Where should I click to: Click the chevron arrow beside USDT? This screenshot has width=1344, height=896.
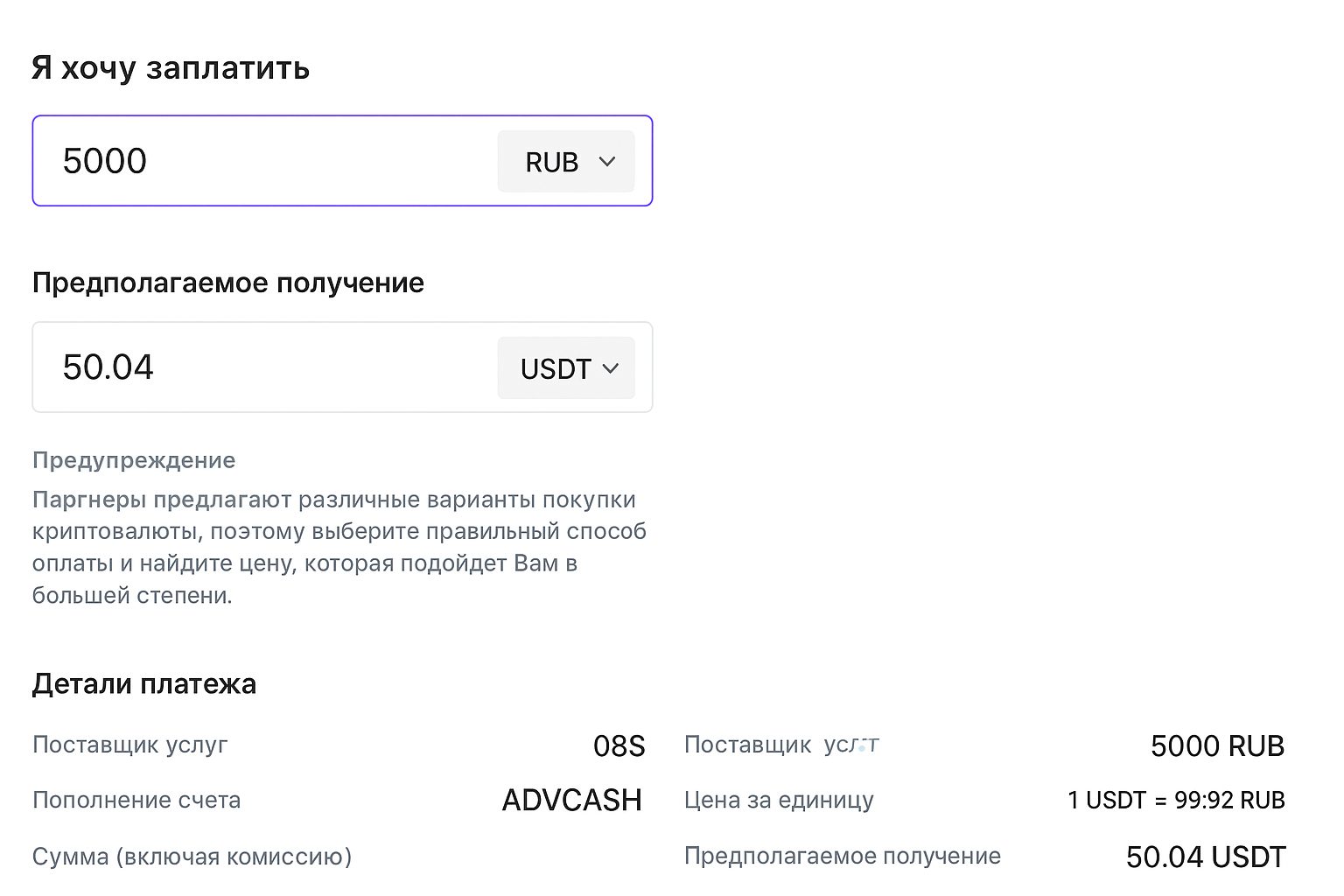(x=611, y=368)
